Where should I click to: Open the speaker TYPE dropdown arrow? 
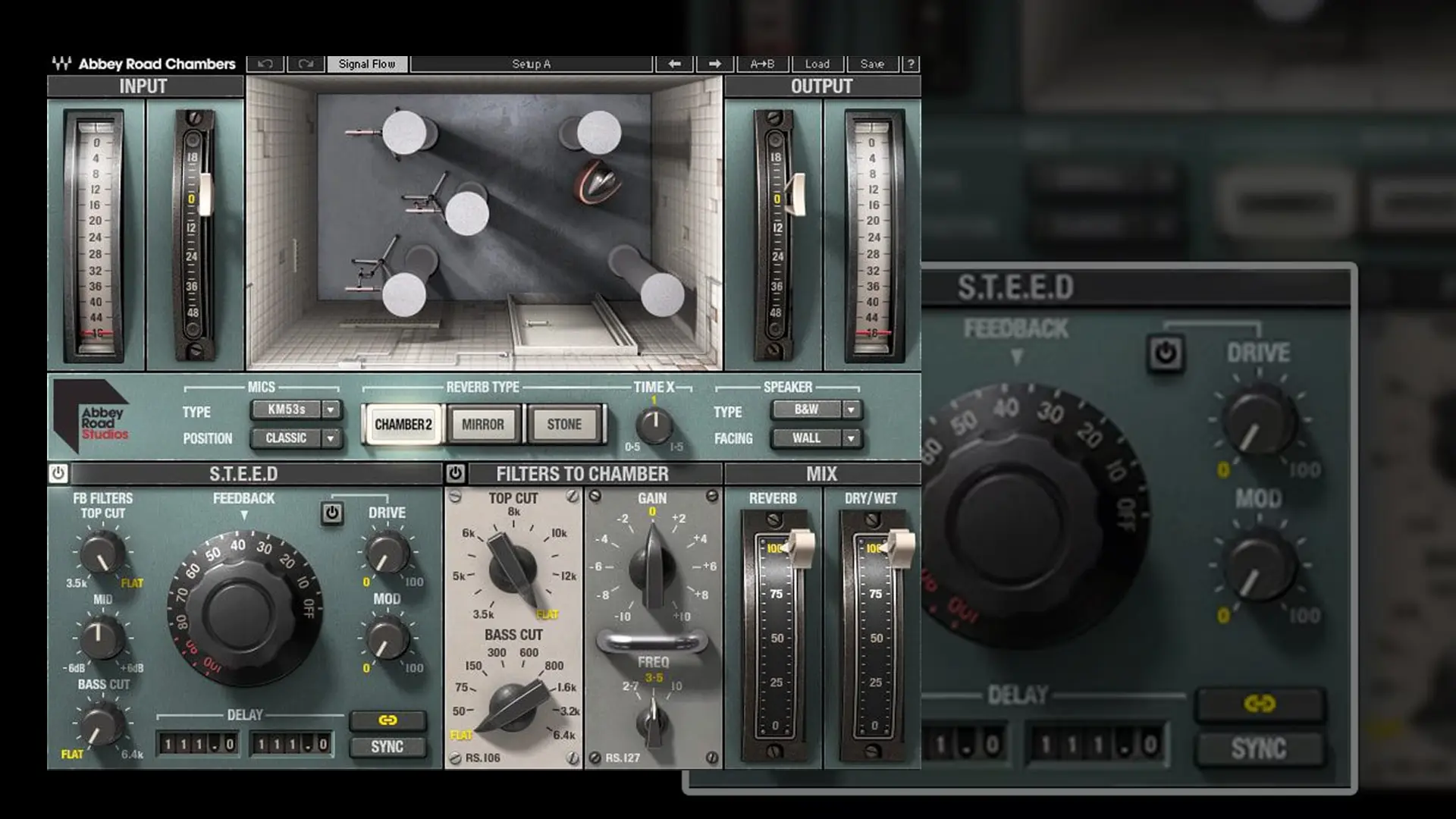851,409
